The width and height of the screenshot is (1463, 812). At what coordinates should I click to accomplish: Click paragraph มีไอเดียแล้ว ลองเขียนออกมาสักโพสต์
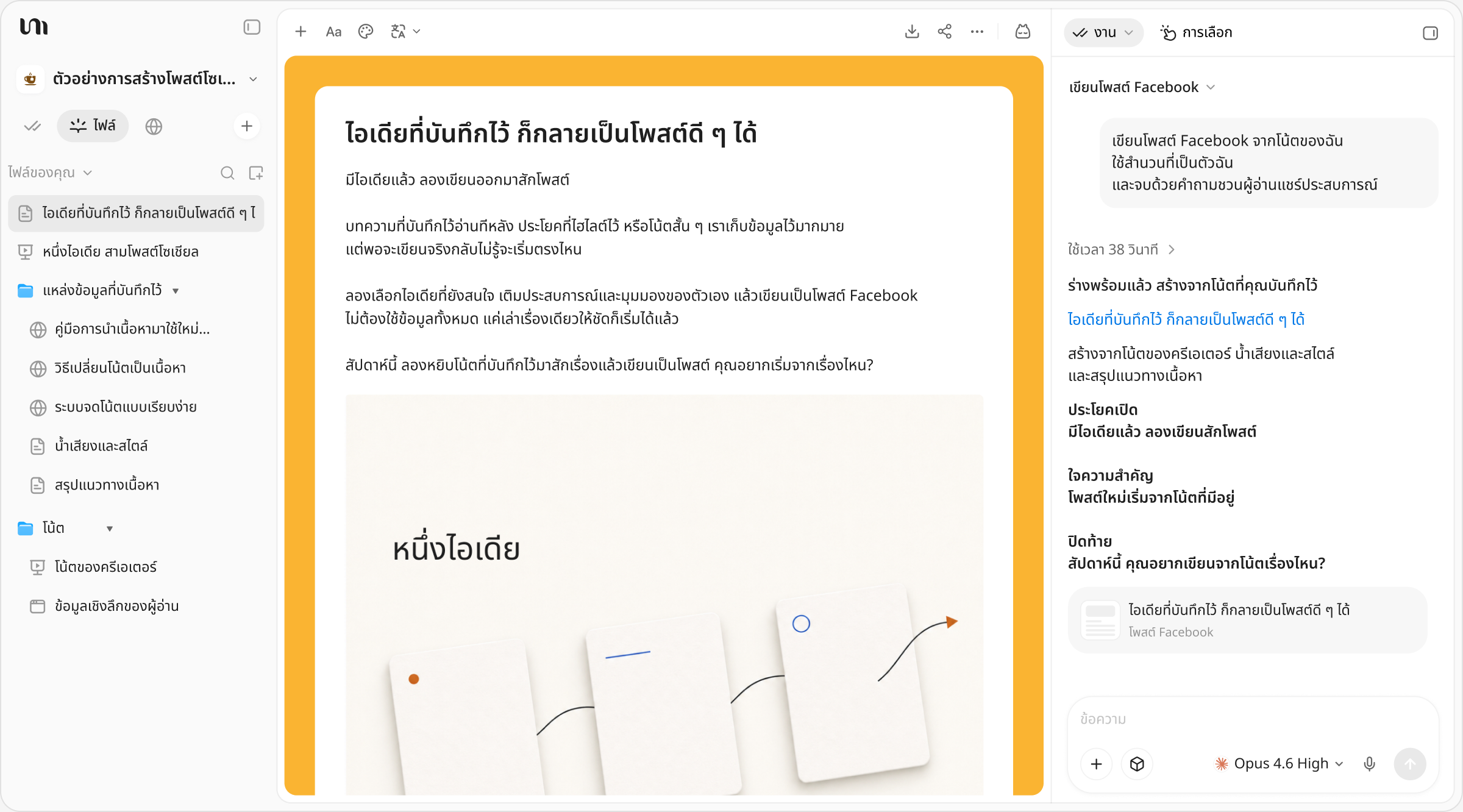[457, 180]
